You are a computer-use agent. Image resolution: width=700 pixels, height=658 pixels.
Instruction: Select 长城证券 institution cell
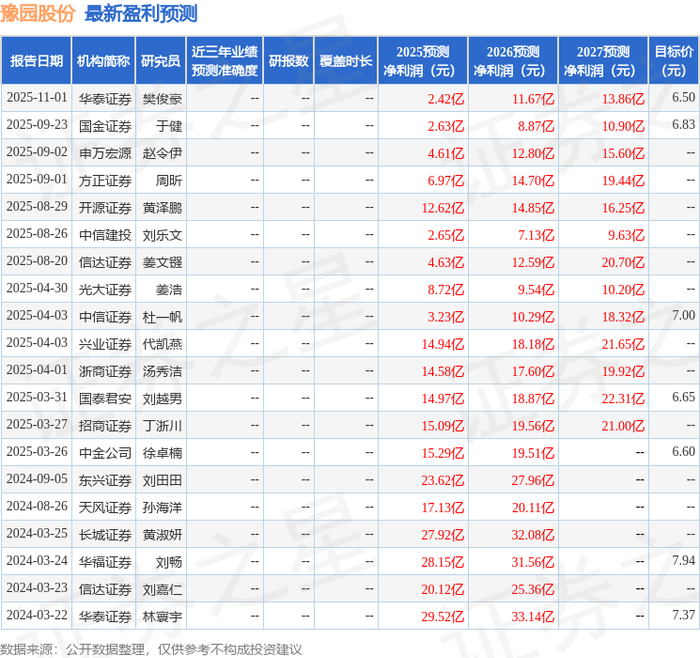pos(105,534)
